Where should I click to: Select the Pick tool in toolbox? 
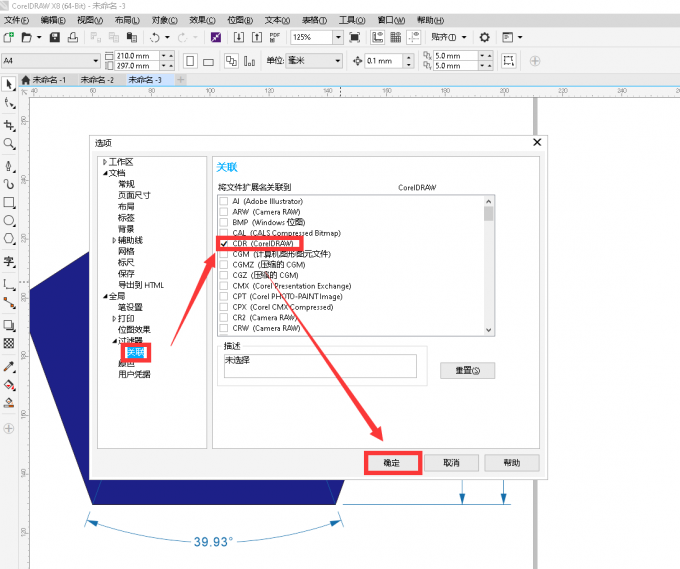tap(9, 84)
